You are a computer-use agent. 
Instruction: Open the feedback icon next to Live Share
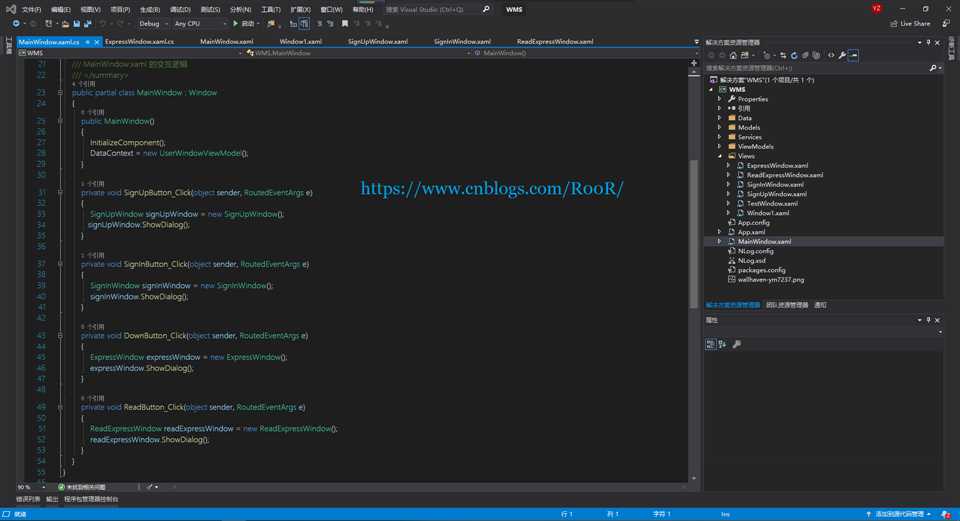(x=946, y=23)
